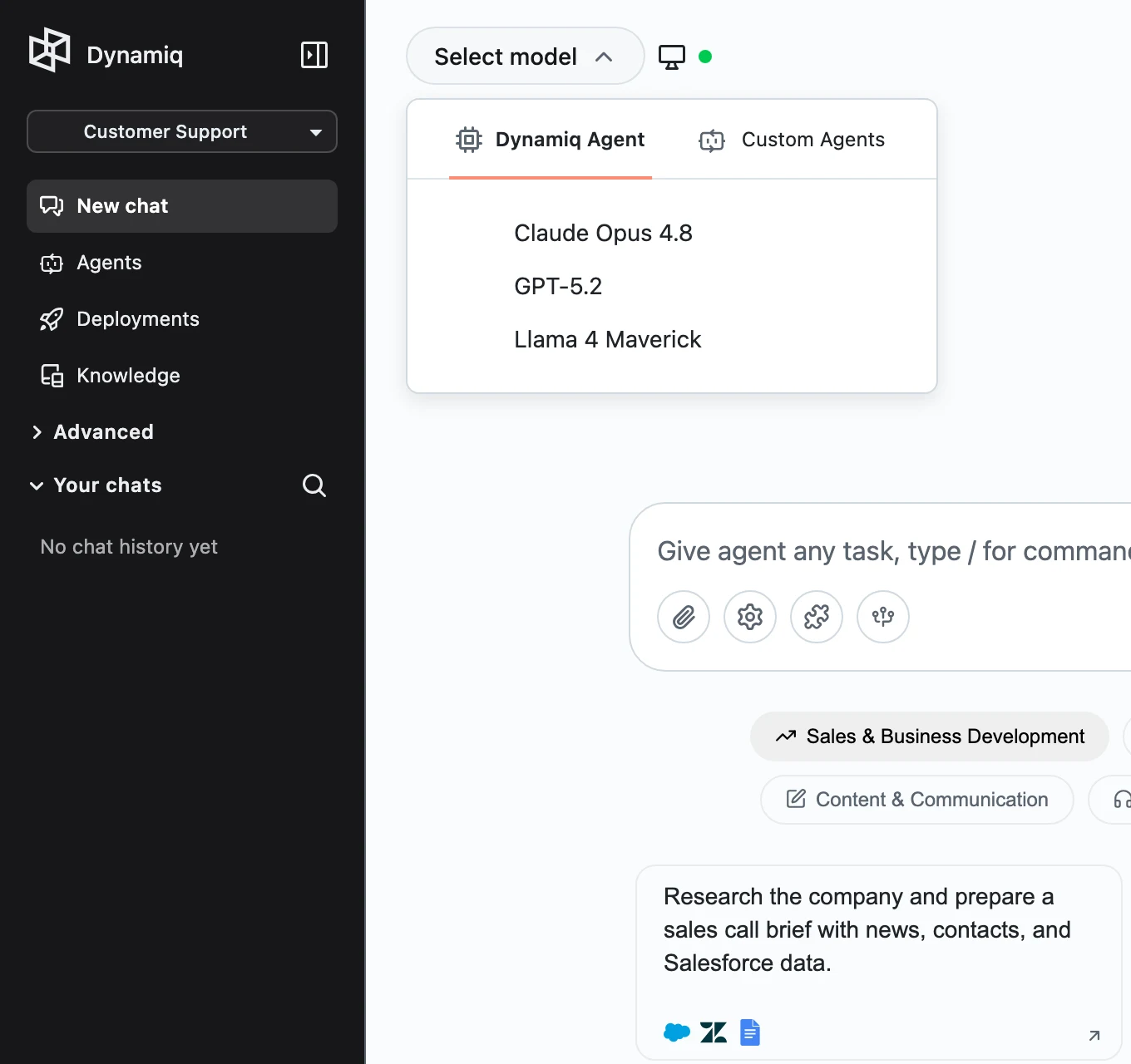
Task: Click the chip icon on Dynamiq Agent tab
Action: tap(469, 140)
